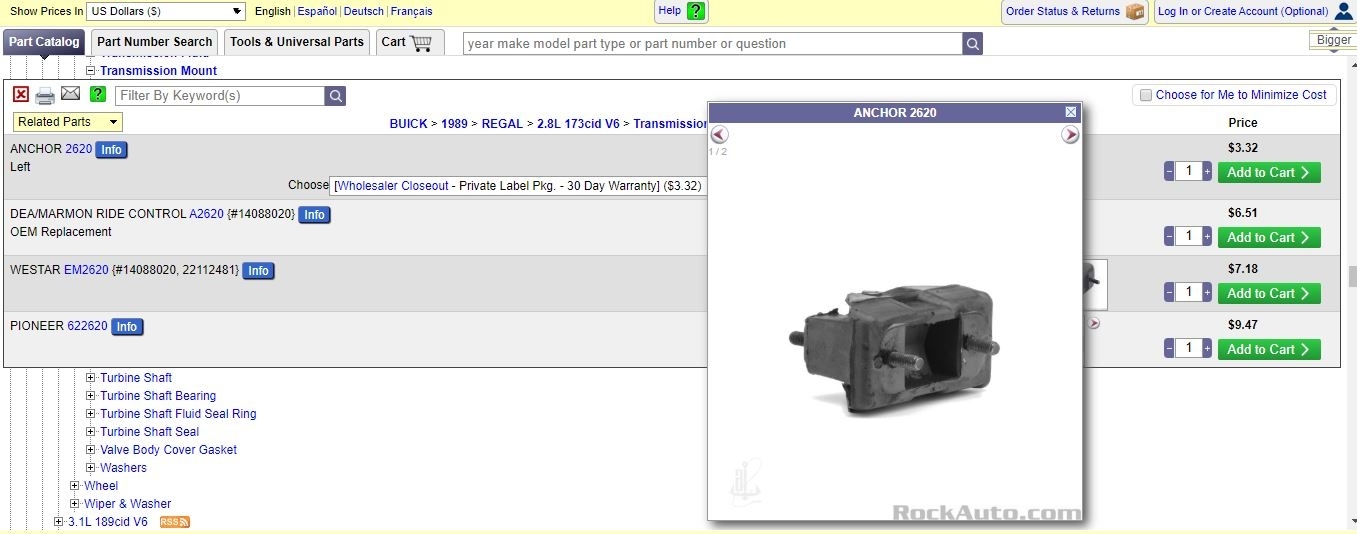1357x534 pixels.
Task: Switch language to Français
Action: point(412,11)
